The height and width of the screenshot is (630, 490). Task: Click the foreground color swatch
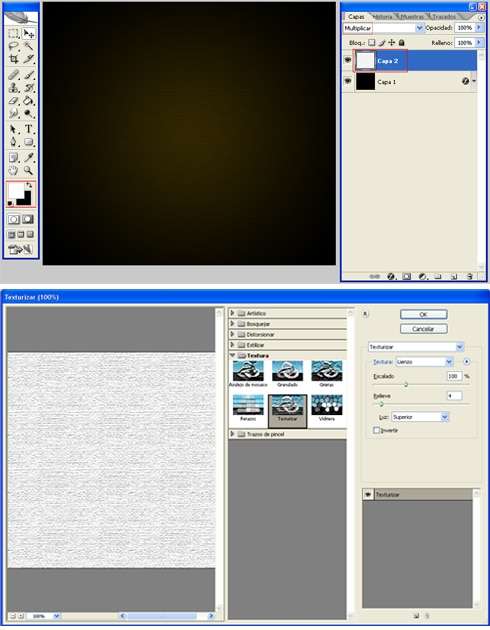[x=15, y=191]
